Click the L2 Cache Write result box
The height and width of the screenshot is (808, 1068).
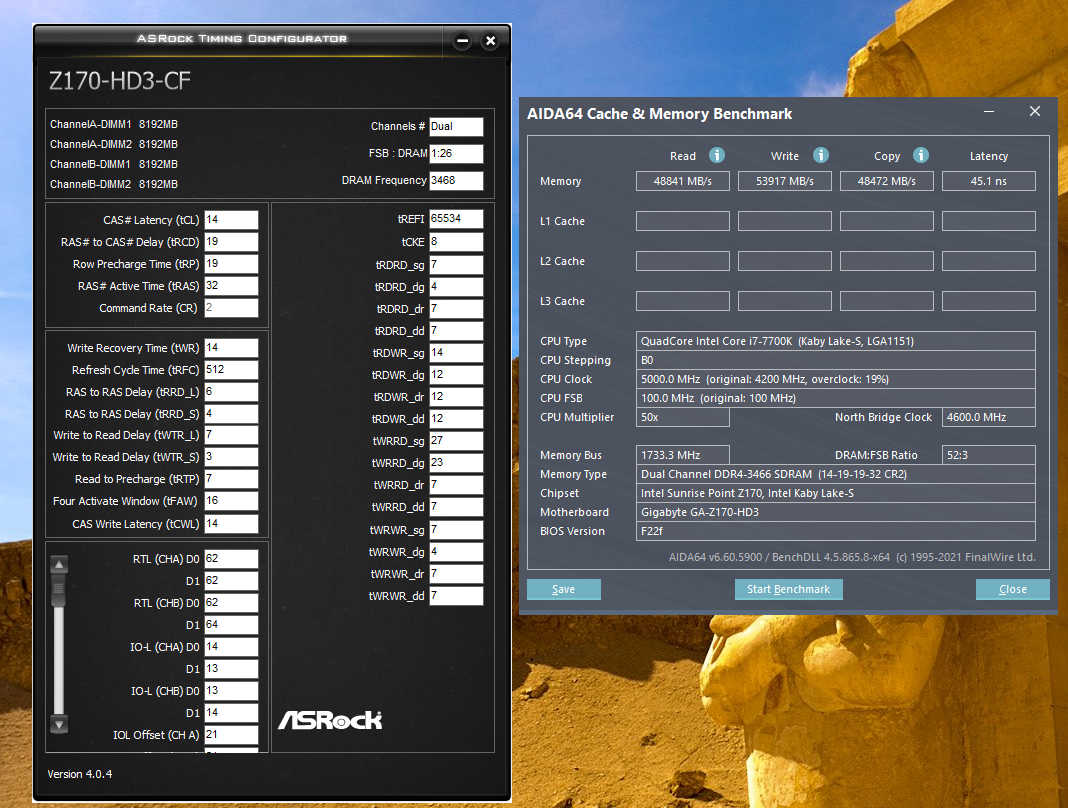785,261
